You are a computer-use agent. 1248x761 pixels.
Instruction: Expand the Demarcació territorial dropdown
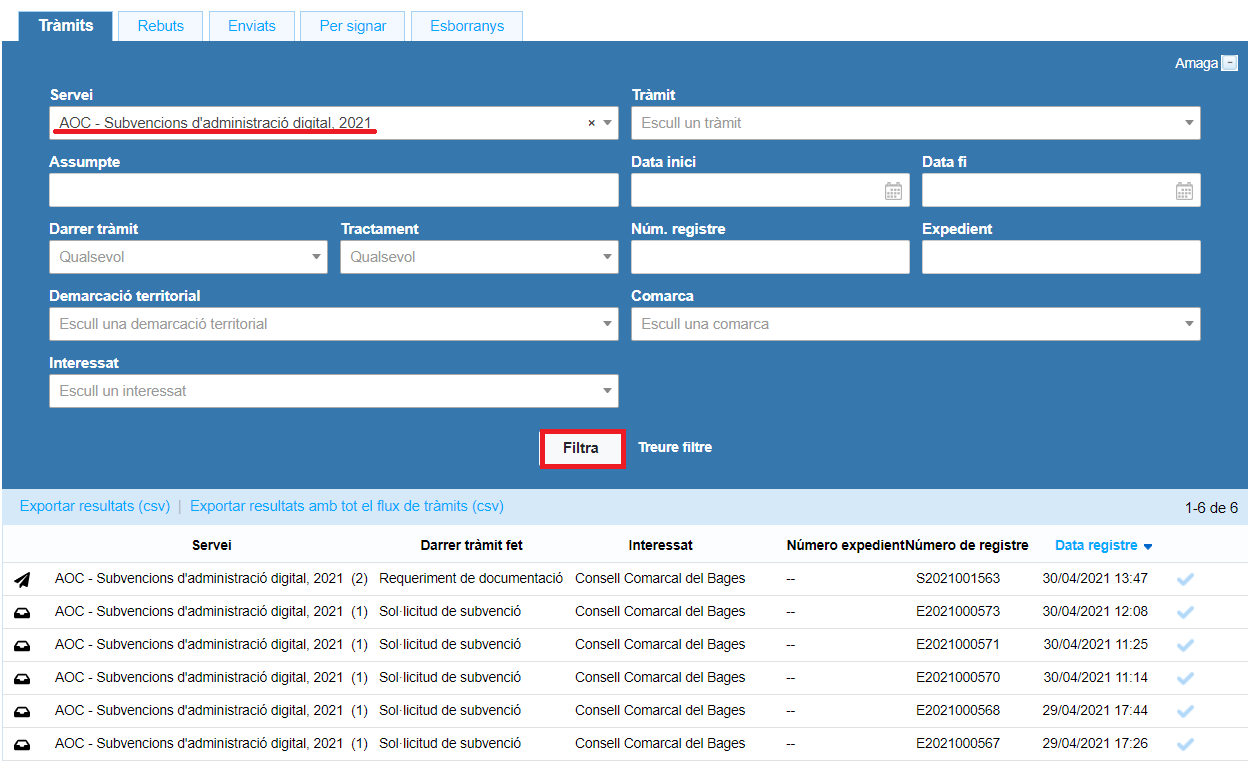point(333,324)
